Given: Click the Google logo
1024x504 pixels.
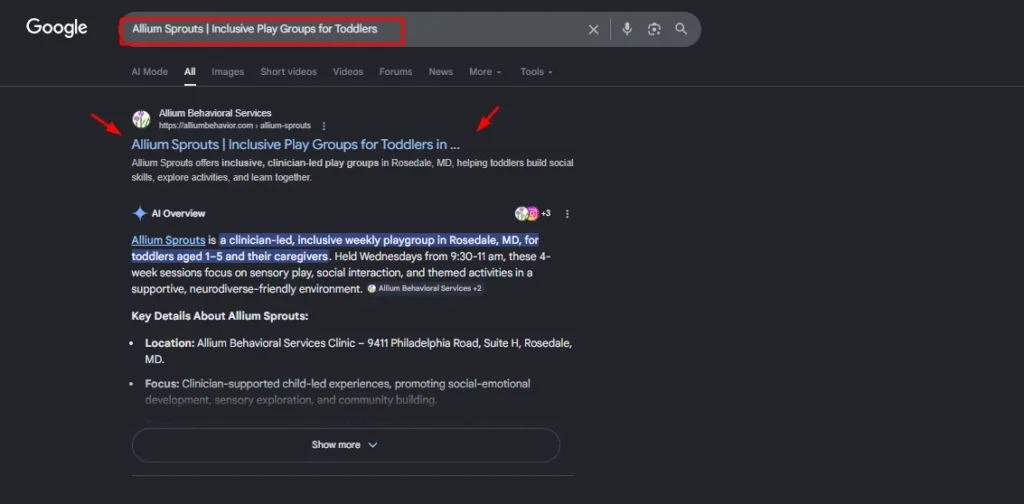Looking at the screenshot, I should pyautogui.click(x=57, y=28).
